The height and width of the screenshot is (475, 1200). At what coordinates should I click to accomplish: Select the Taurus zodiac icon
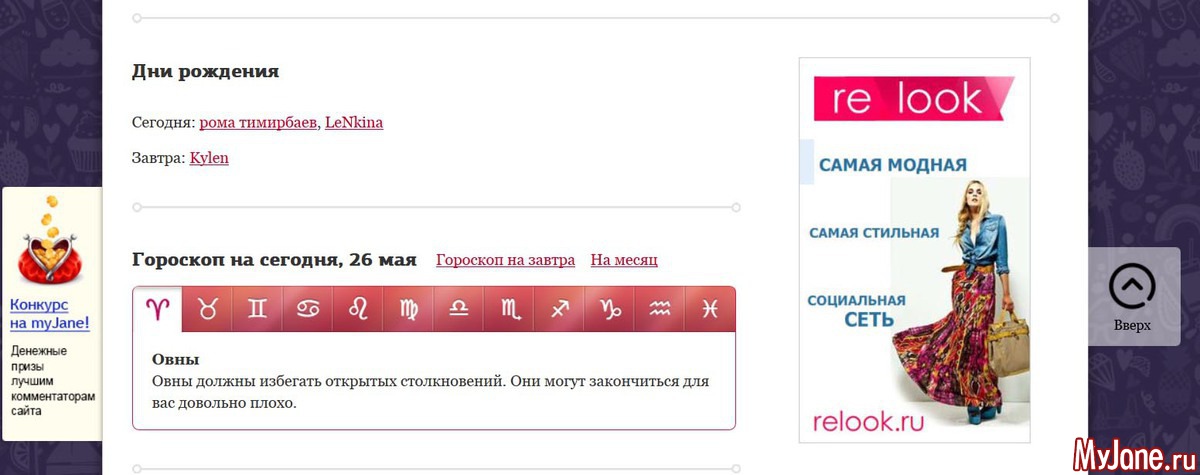coord(207,310)
